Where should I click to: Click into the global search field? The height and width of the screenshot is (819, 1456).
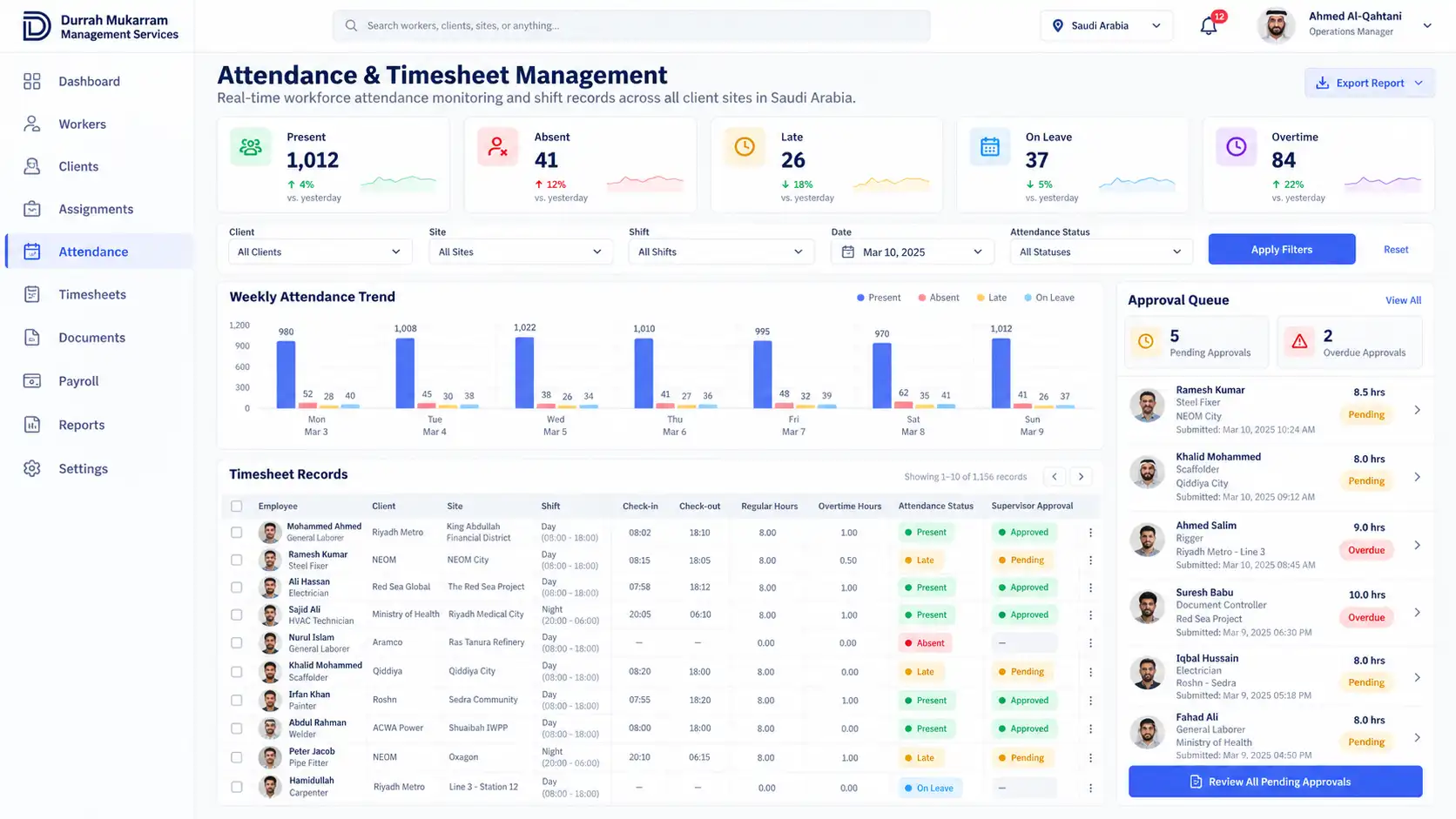coord(631,25)
